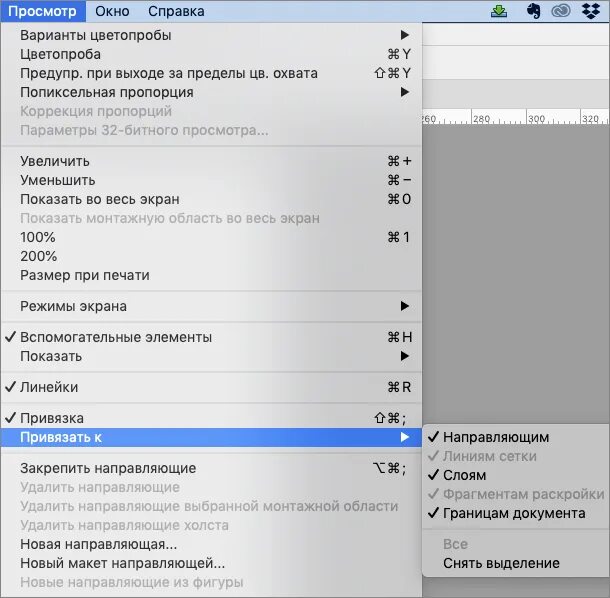Open the Dropbox menu bar icon
610x598 pixels.
pos(591,11)
